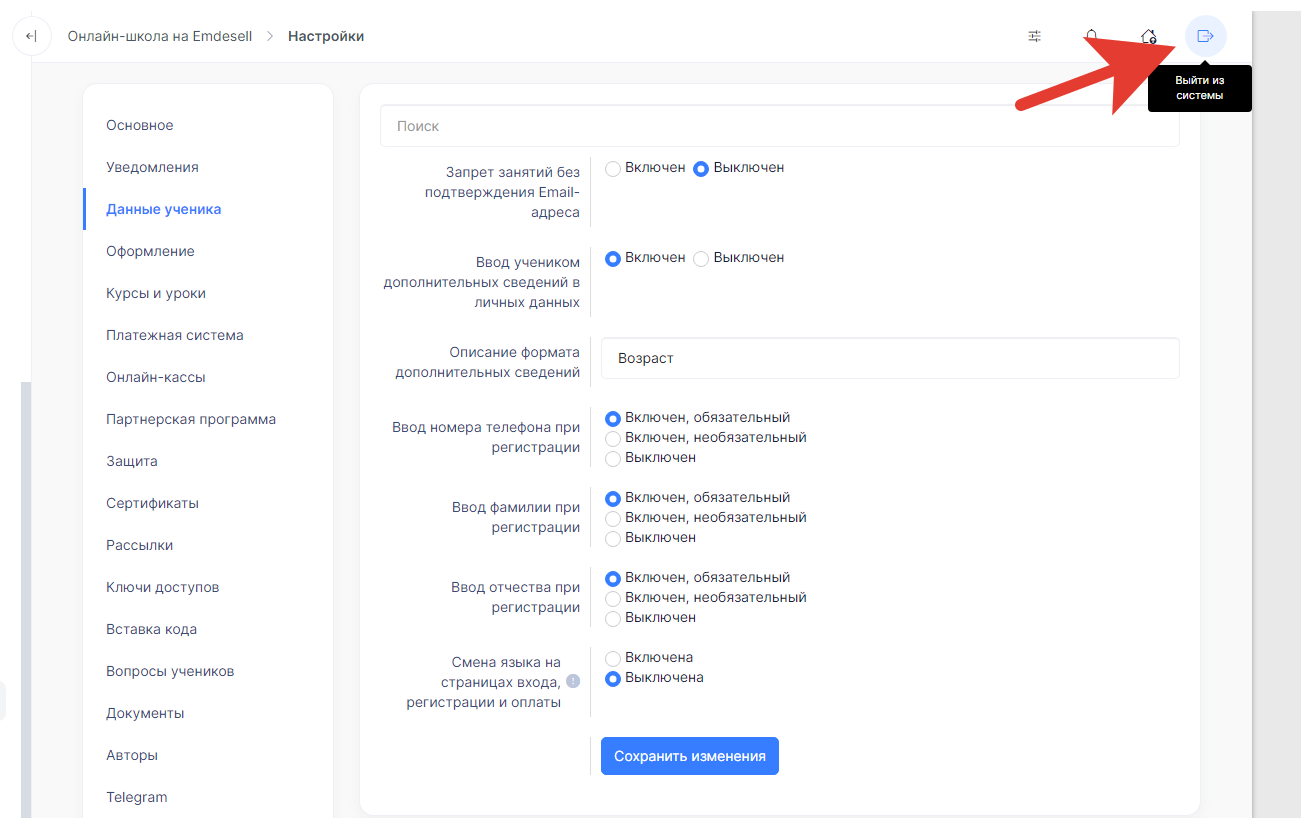Image resolution: width=1301 pixels, height=818 pixels.
Task: Set surname entry to Включен, необязательный
Action: click(613, 519)
